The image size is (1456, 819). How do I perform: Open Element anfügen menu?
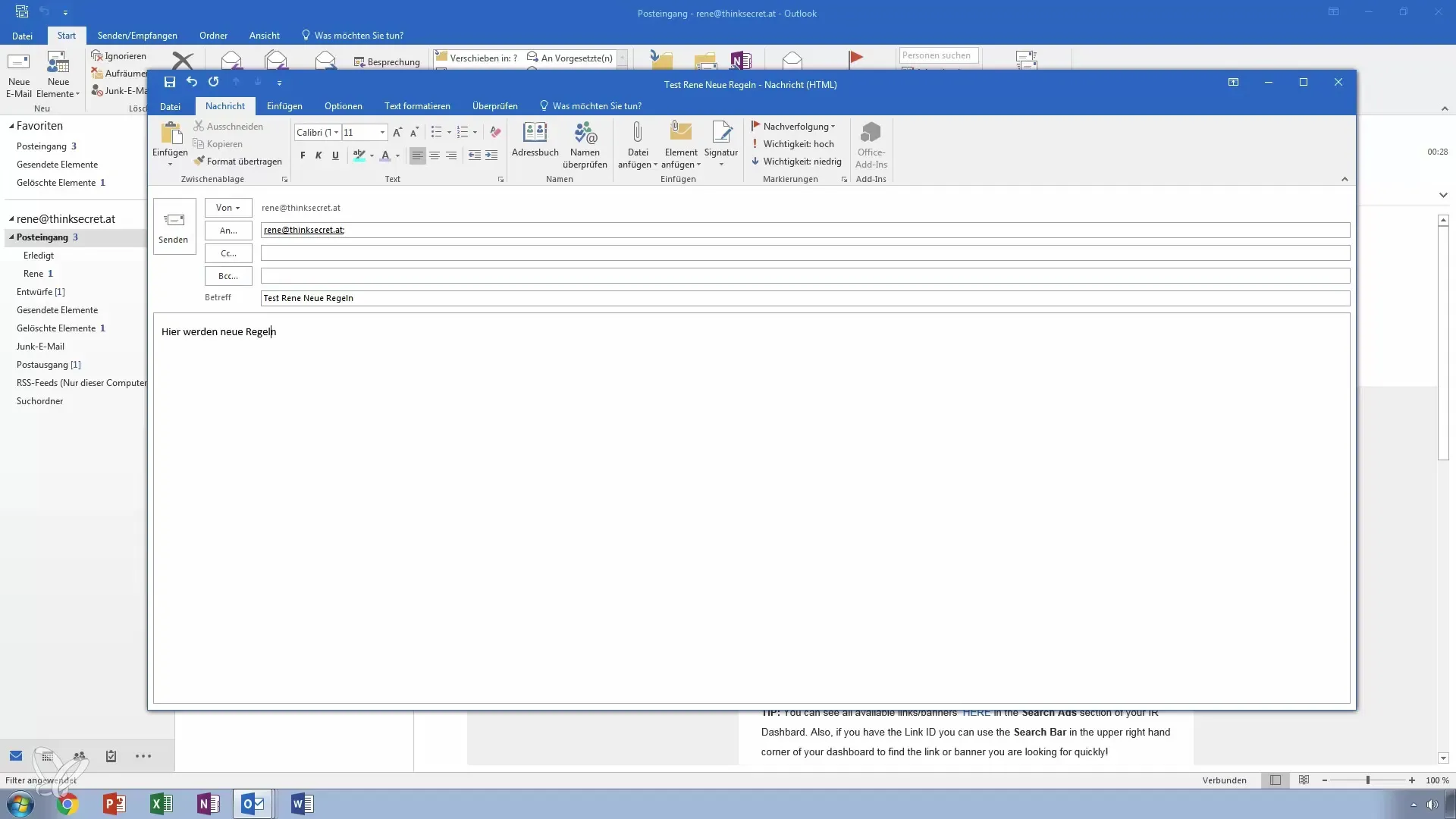[681, 146]
